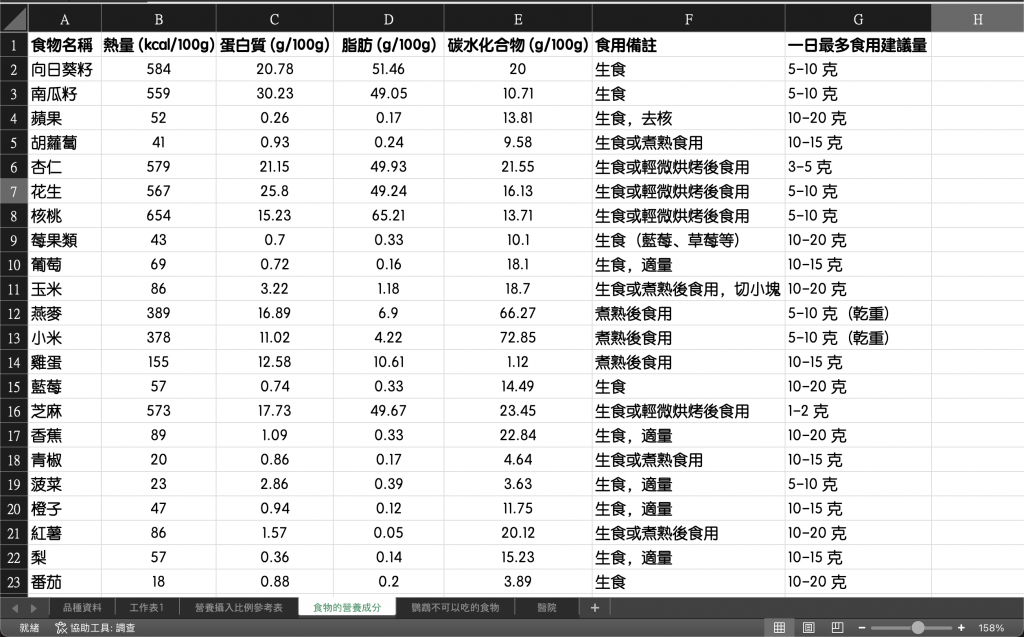Click 燕麥 amount 5-10 克（乾重）
1024x637 pixels.
858,313
